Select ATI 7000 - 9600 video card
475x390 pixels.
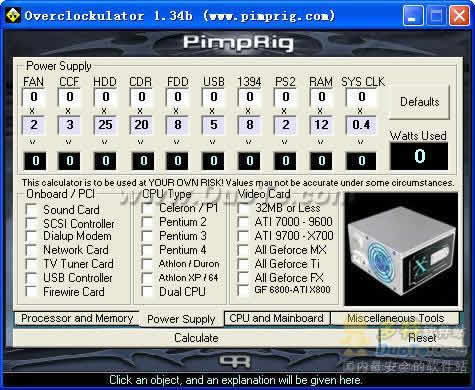click(x=243, y=222)
